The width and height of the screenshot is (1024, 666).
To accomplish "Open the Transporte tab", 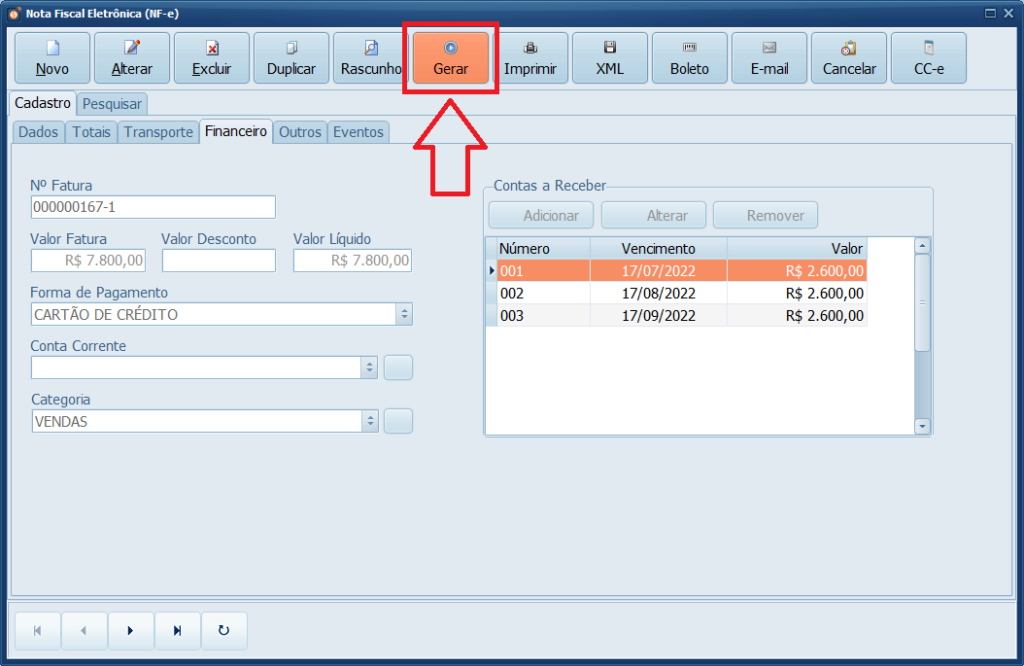I will click(x=158, y=132).
